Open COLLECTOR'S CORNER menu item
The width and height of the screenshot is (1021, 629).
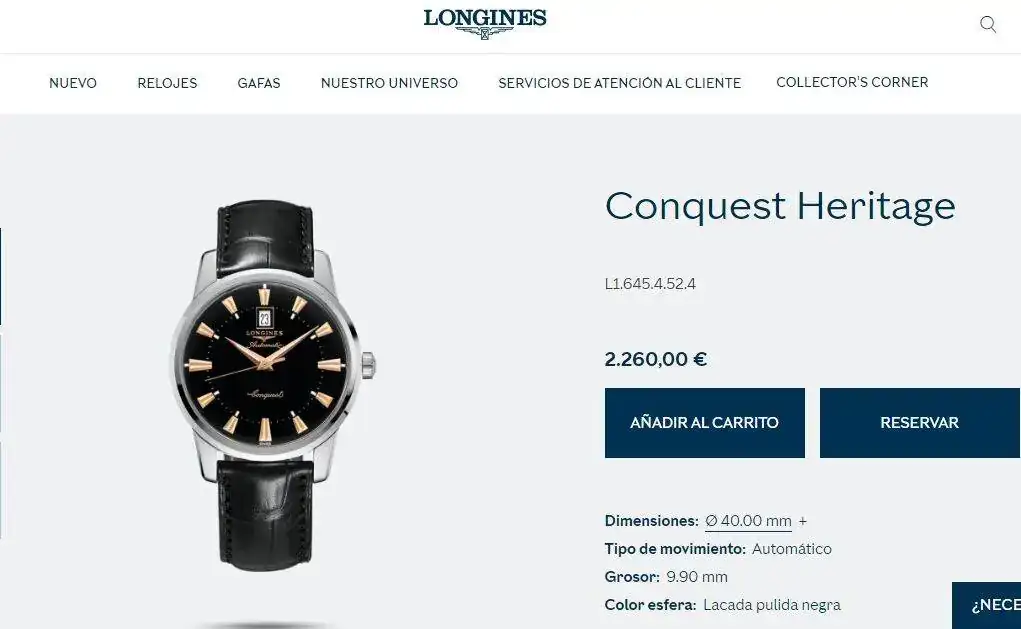point(852,82)
